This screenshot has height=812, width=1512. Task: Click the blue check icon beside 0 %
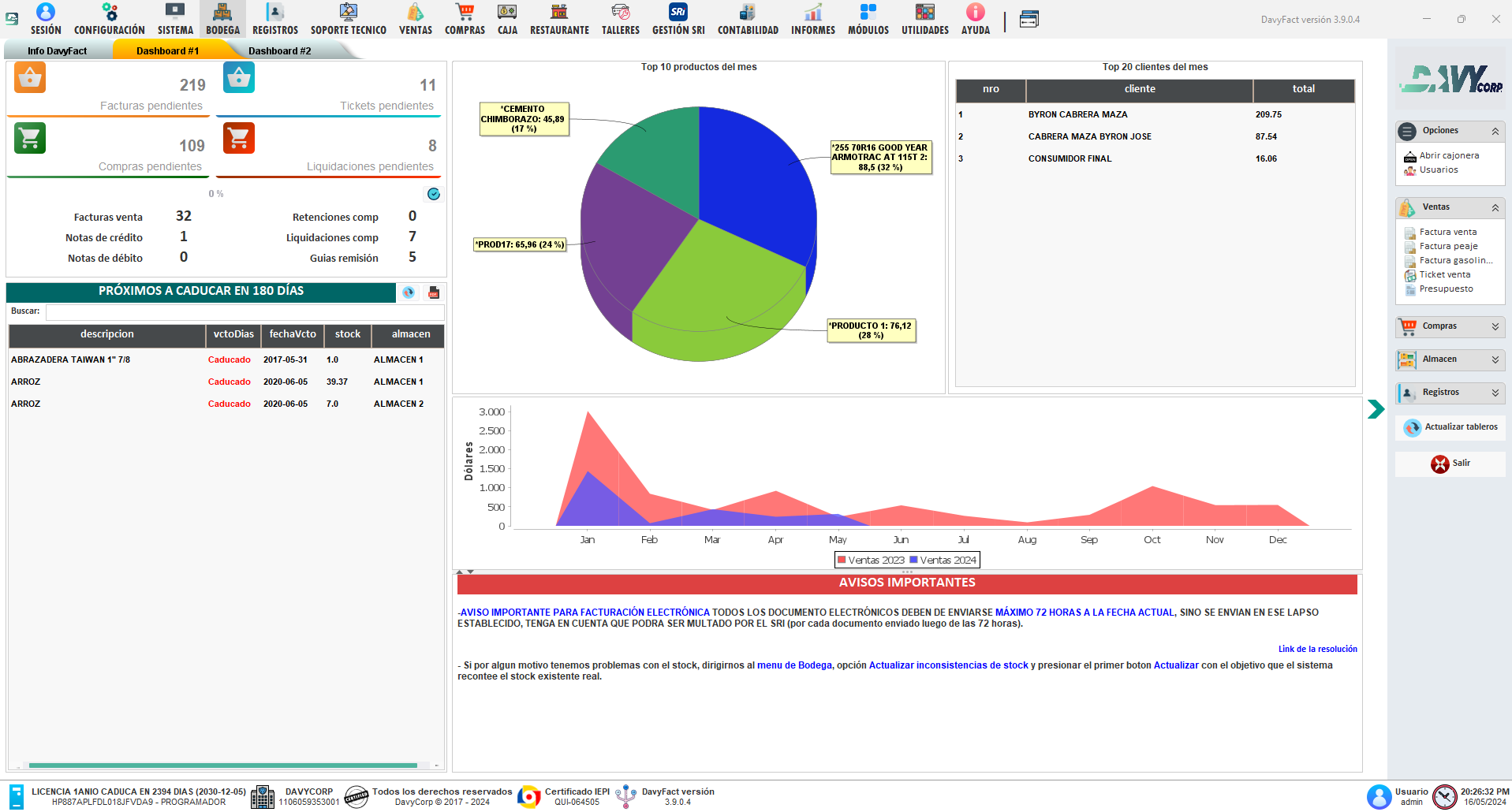tap(434, 194)
